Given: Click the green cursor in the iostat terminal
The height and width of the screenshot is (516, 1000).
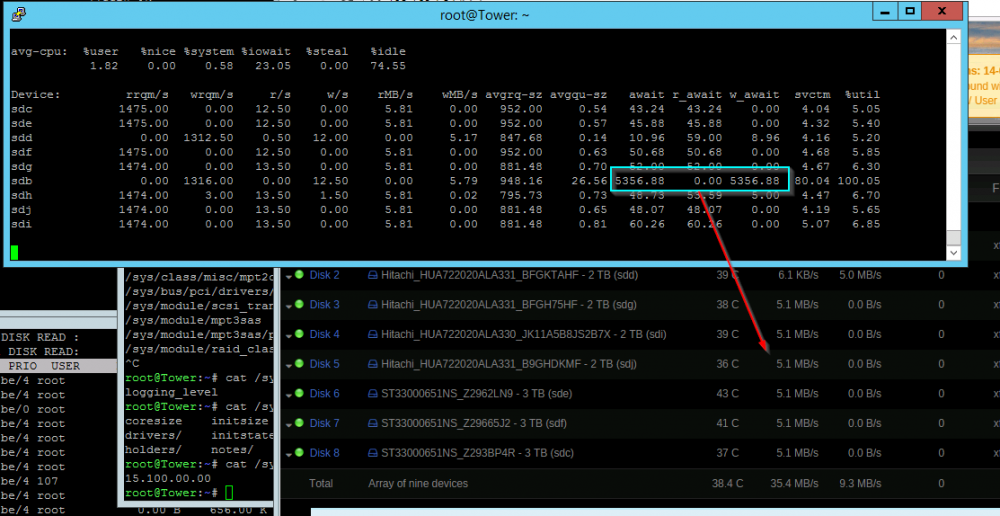Looking at the screenshot, I should (x=15, y=253).
